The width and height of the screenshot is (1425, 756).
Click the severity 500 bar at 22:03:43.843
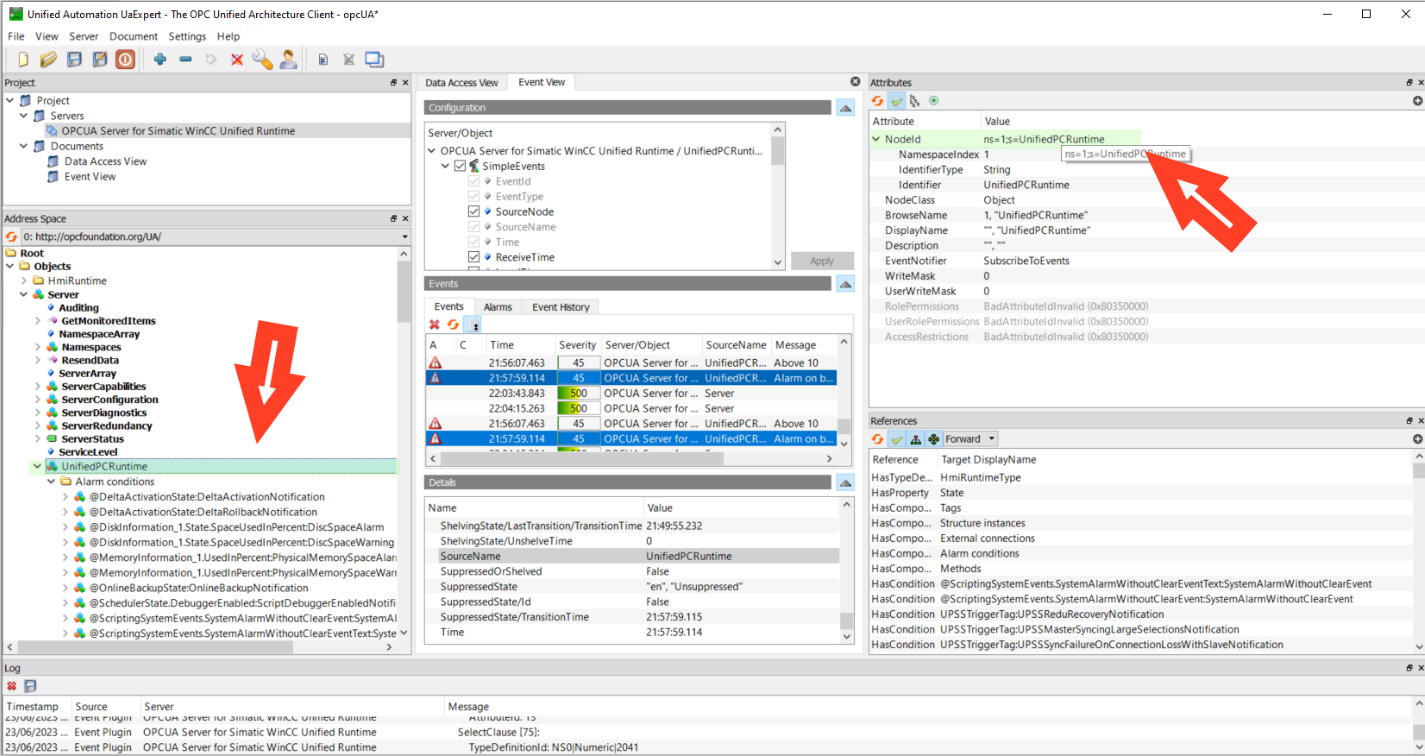click(x=579, y=393)
